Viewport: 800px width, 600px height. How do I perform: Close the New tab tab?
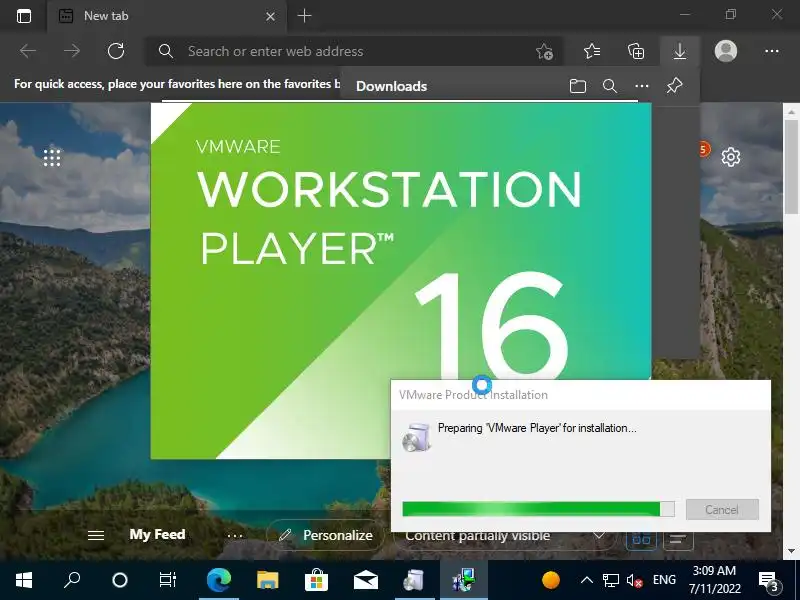pyautogui.click(x=270, y=16)
